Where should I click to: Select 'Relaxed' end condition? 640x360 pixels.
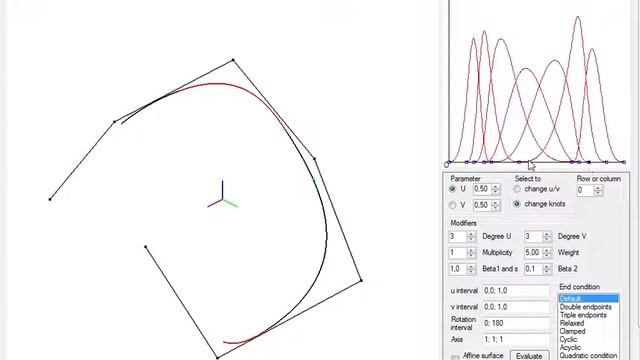[x=589, y=323]
